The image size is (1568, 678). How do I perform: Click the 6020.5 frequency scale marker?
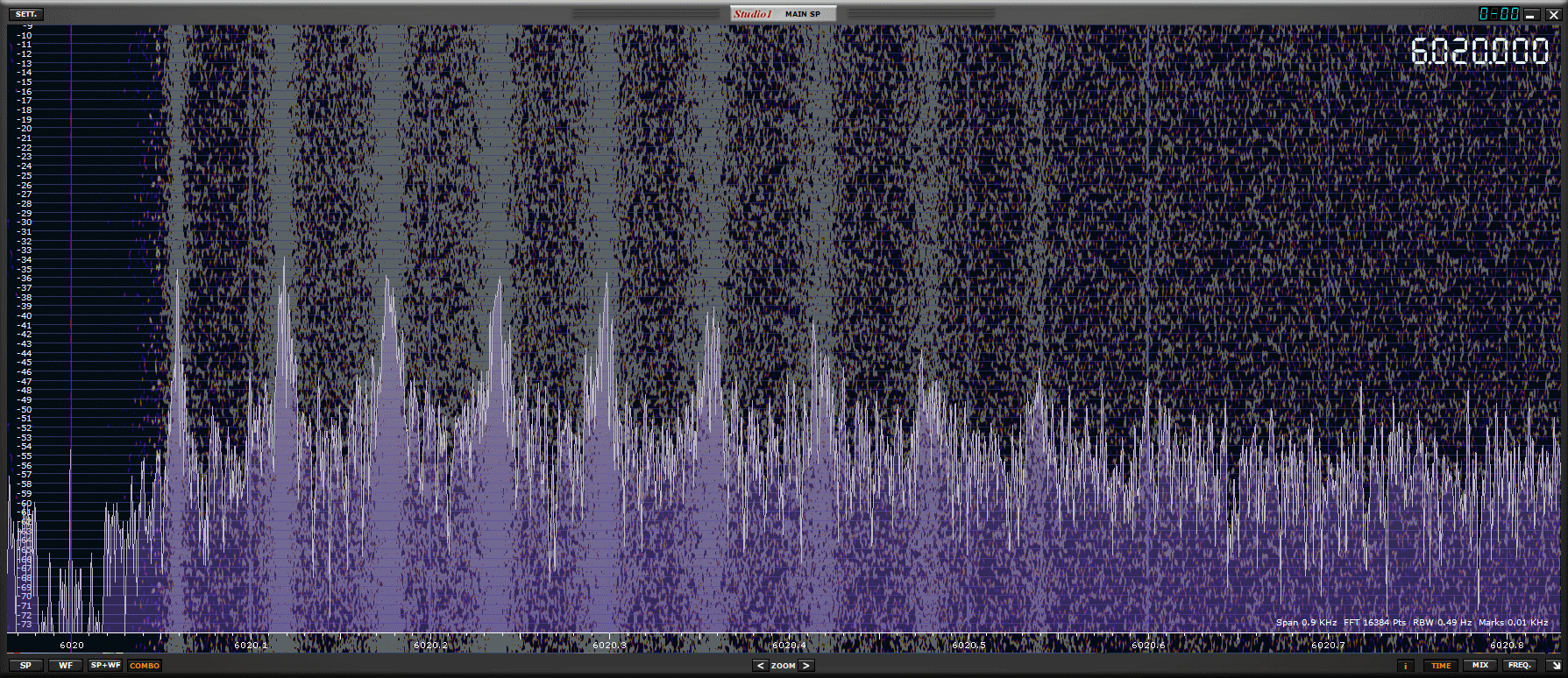(x=968, y=646)
